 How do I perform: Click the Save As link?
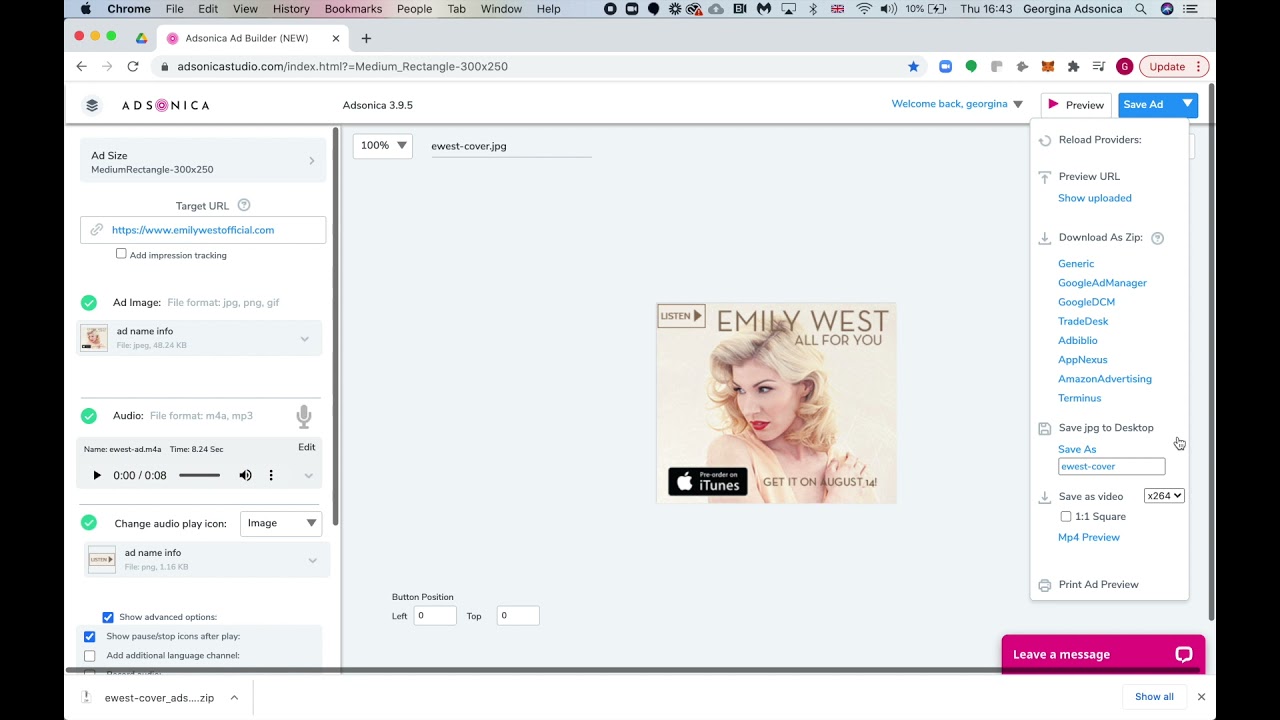pyautogui.click(x=1077, y=449)
